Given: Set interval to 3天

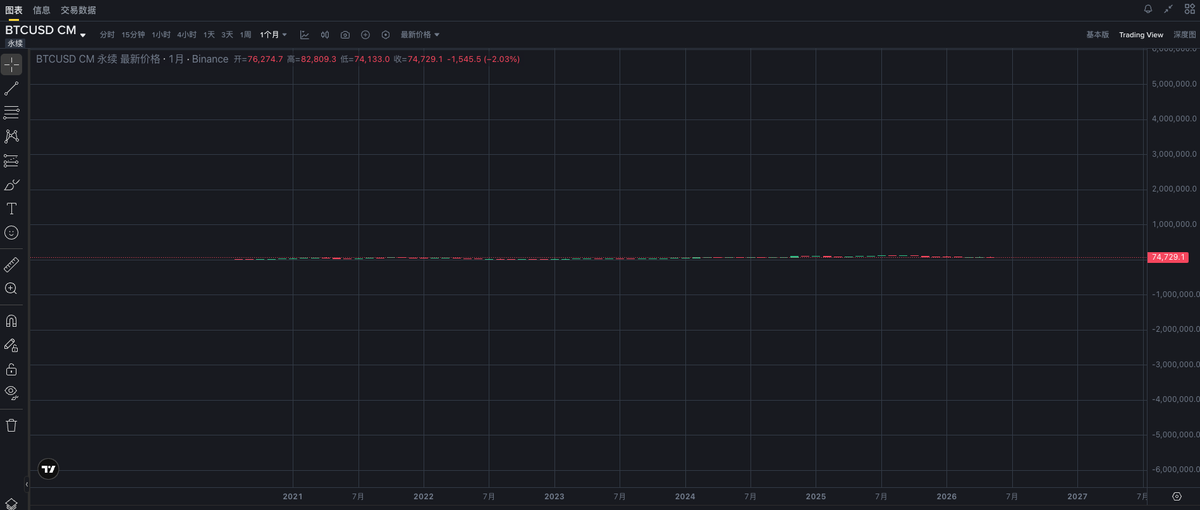Looking at the screenshot, I should tap(227, 34).
